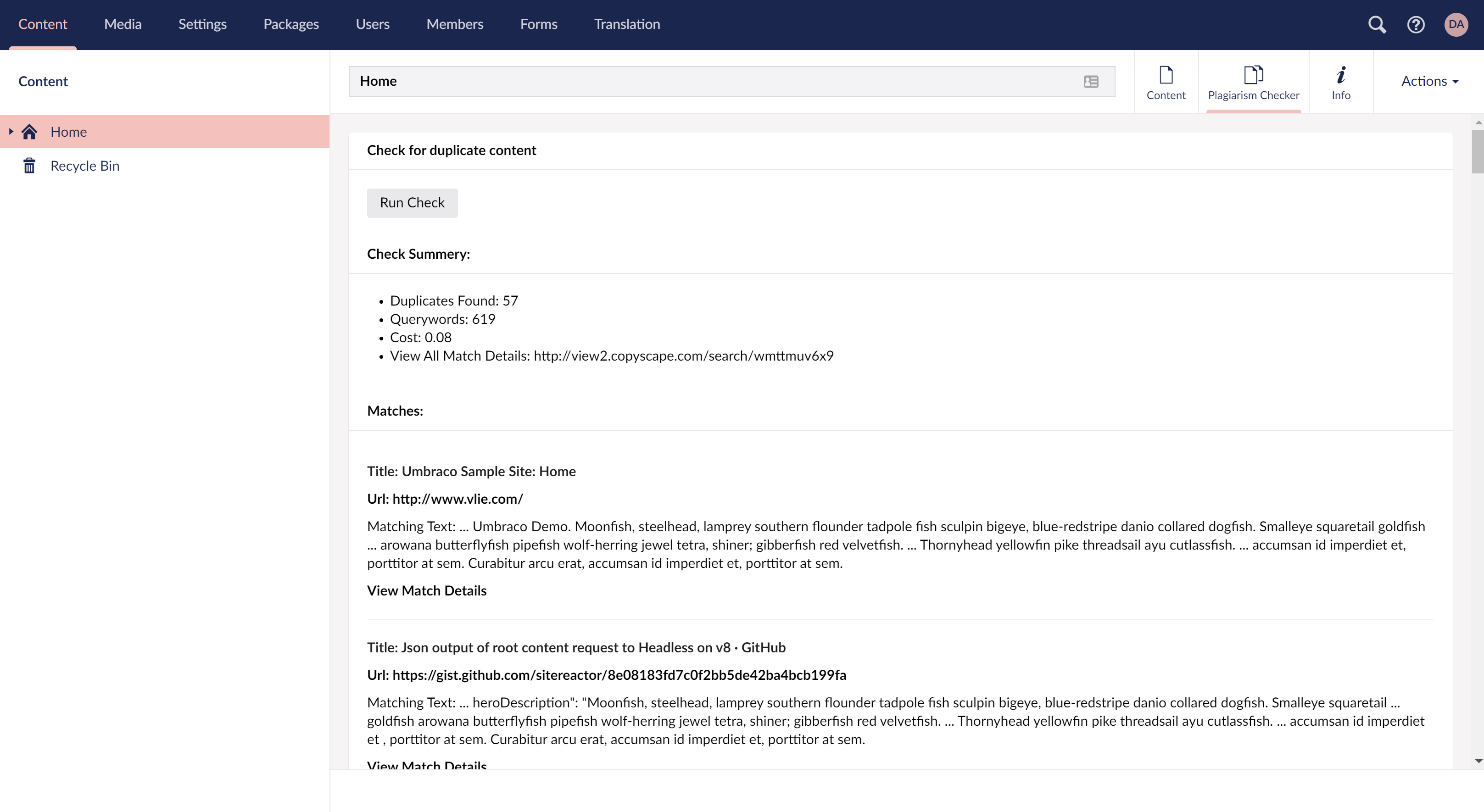Open the Media section
The height and width of the screenshot is (812, 1484).
click(123, 24)
